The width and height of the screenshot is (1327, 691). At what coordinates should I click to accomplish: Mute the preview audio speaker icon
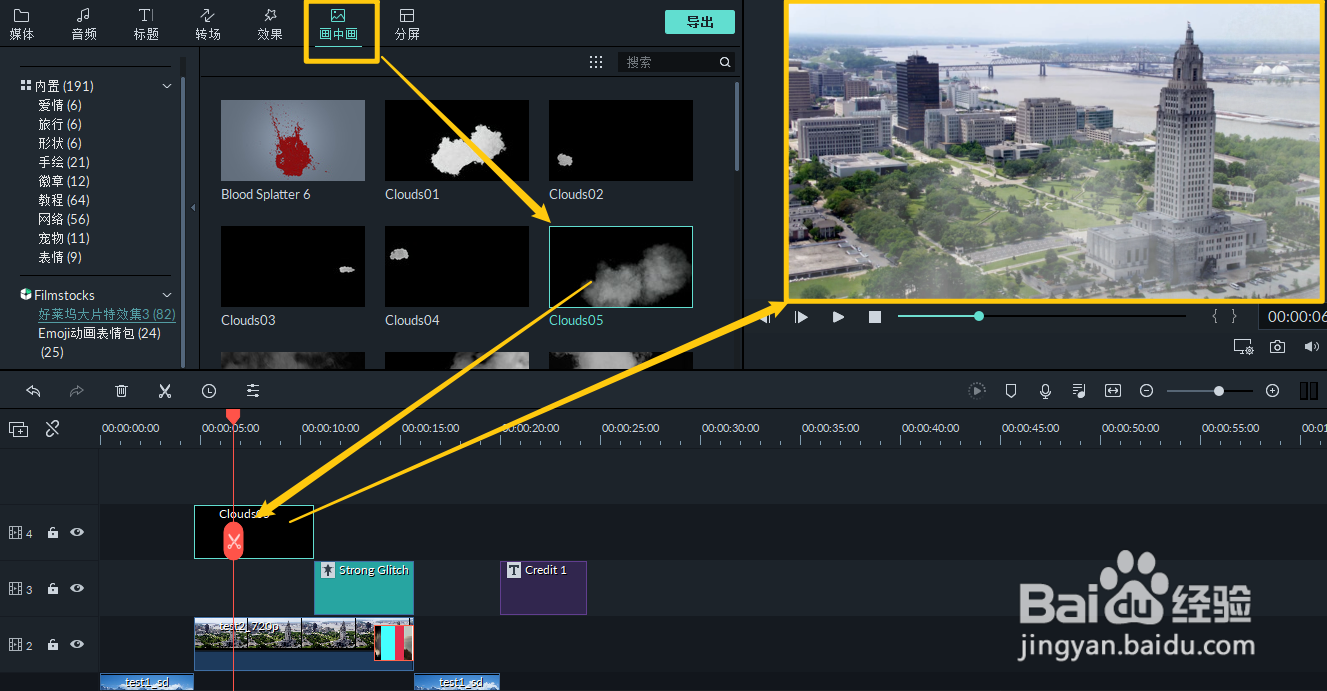[x=1311, y=346]
